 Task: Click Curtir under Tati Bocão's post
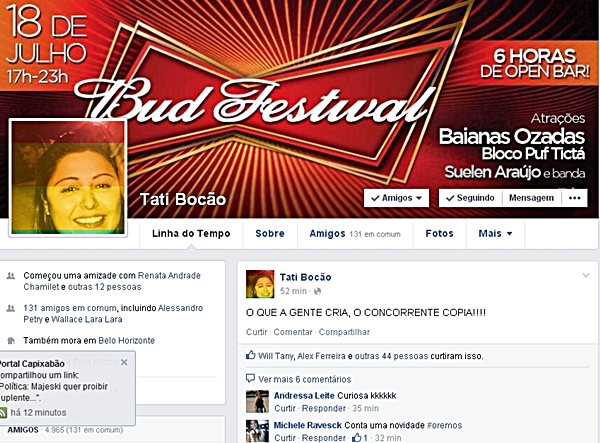tap(256, 332)
